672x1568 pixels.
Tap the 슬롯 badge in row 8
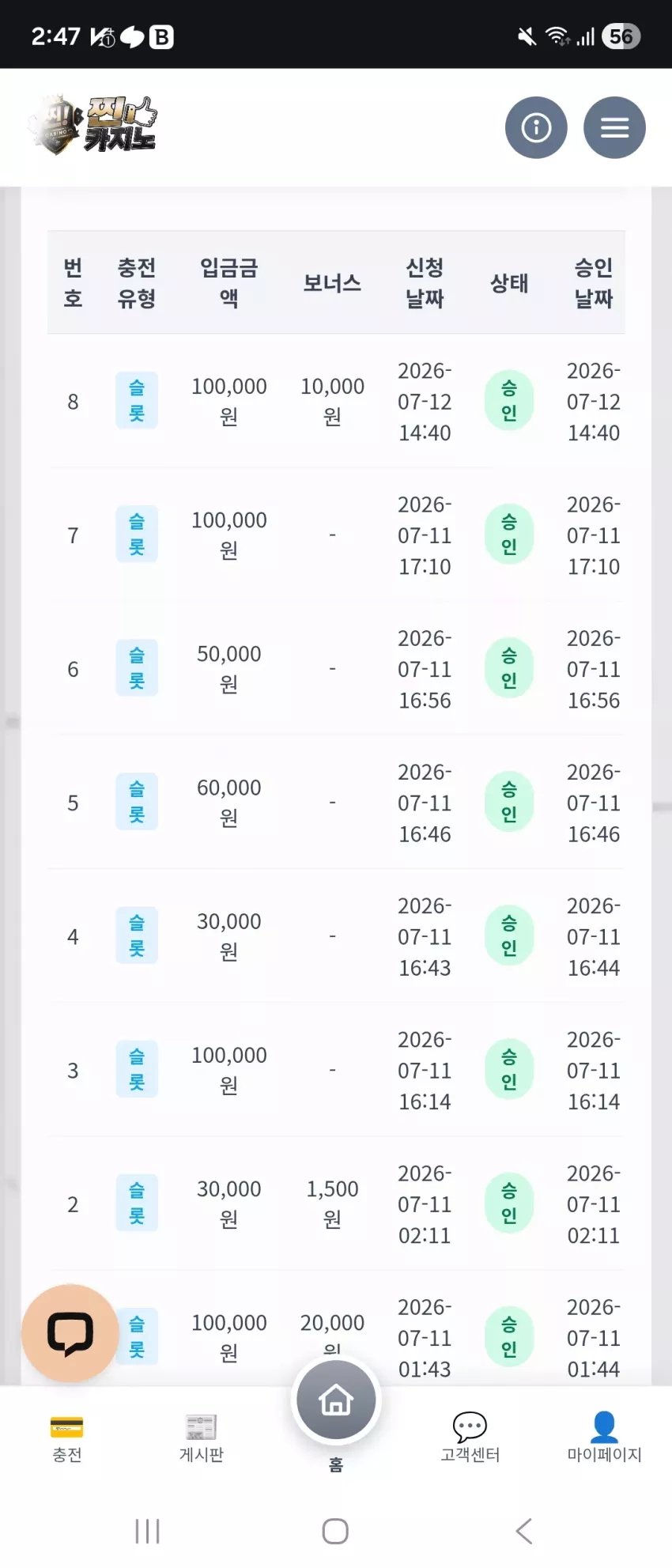137,401
